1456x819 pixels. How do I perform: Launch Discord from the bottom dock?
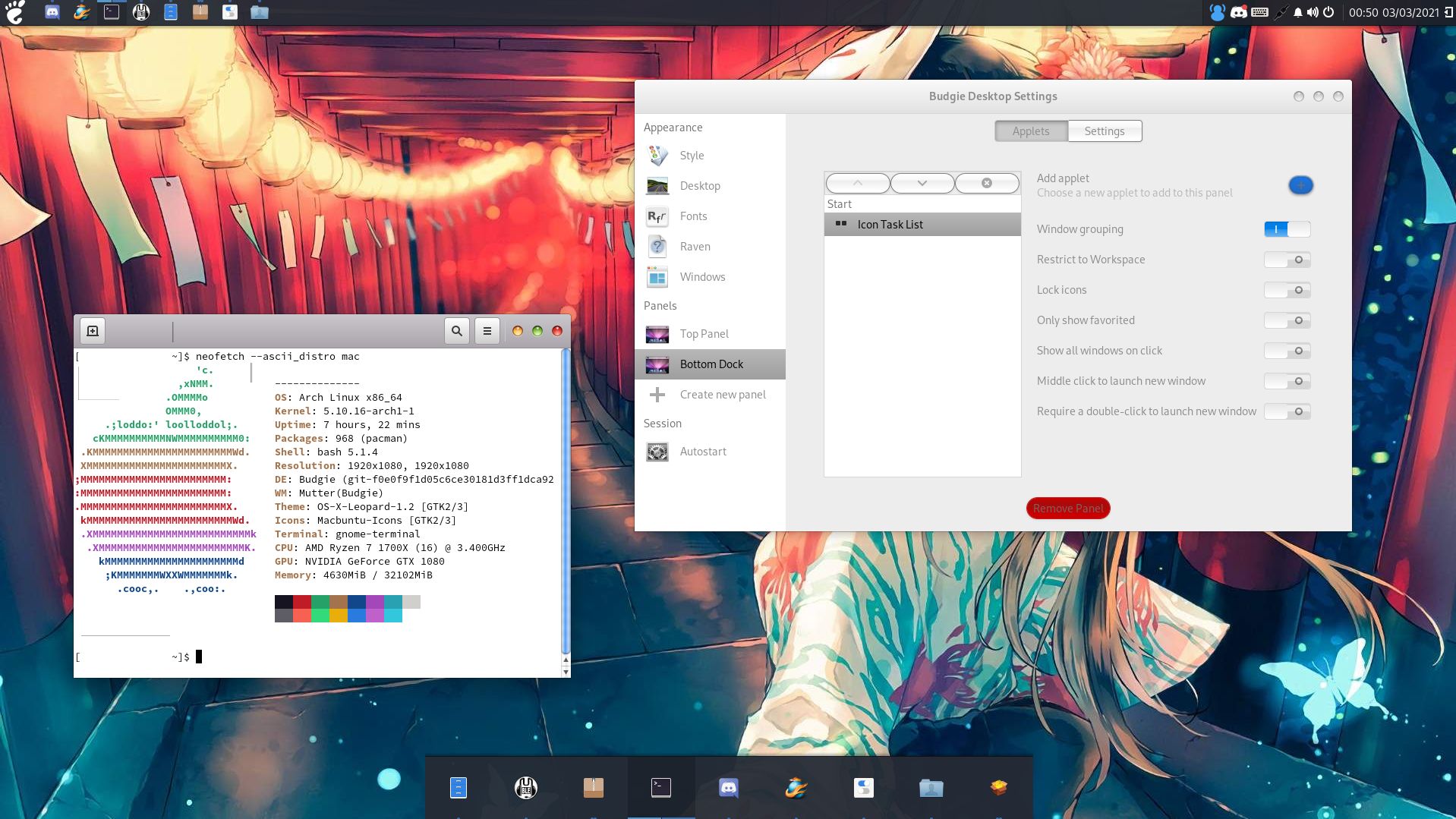click(728, 788)
